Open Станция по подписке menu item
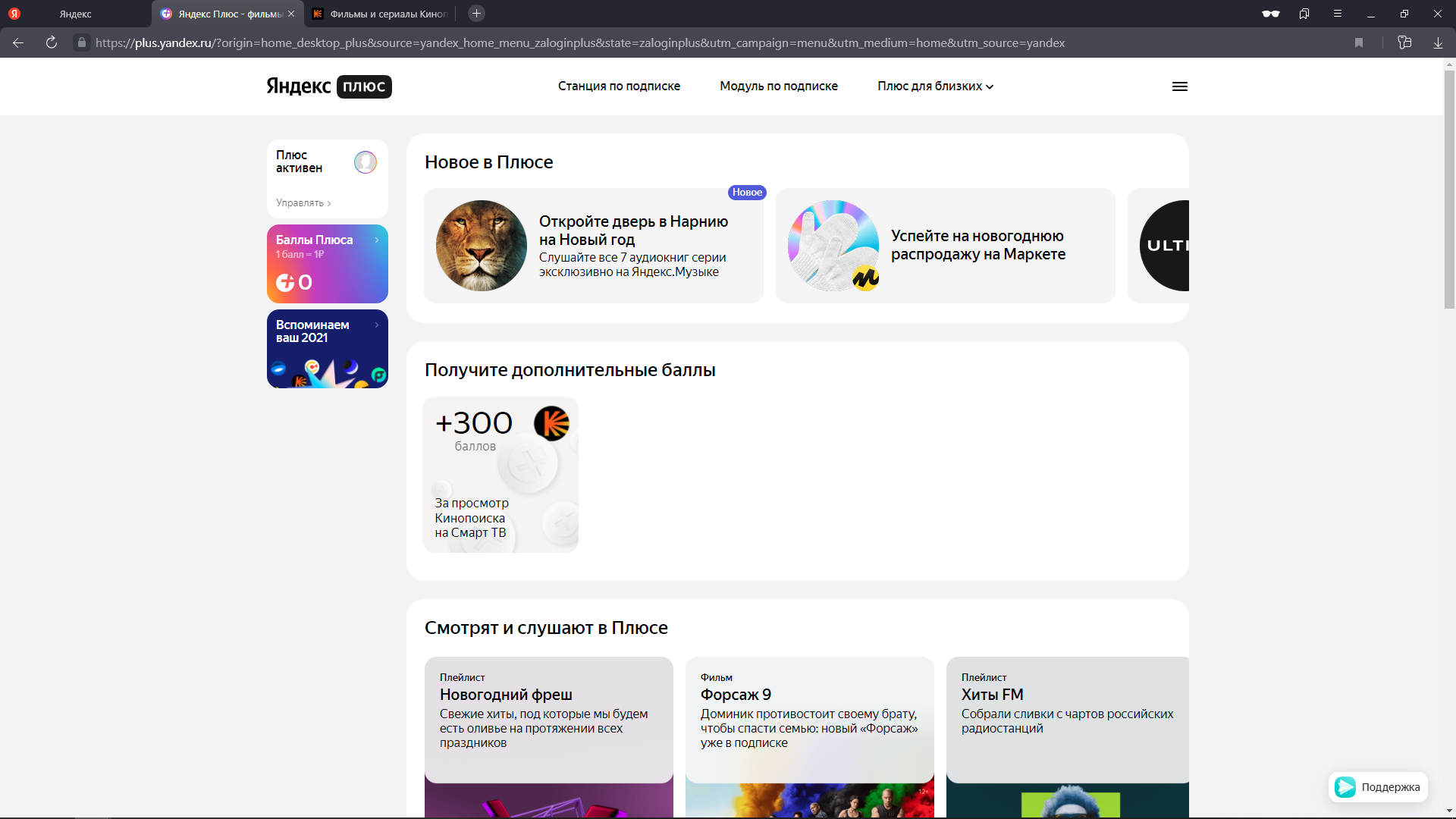This screenshot has width=1456, height=819. 619,86
